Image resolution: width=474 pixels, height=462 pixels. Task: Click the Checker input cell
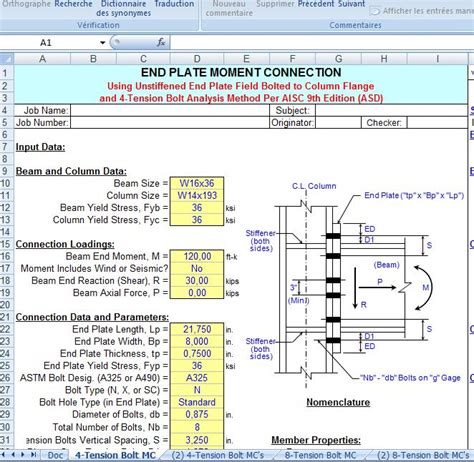coord(437,123)
